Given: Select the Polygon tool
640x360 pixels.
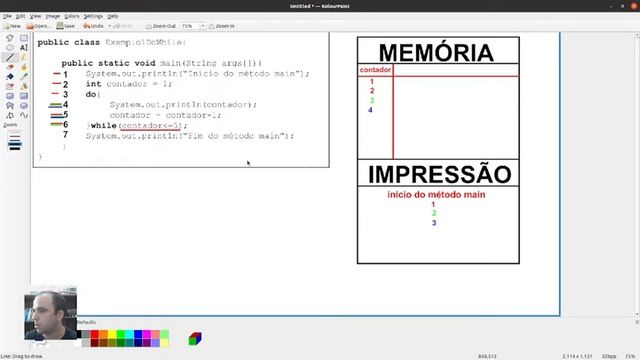Looking at the screenshot, I should [10, 106].
